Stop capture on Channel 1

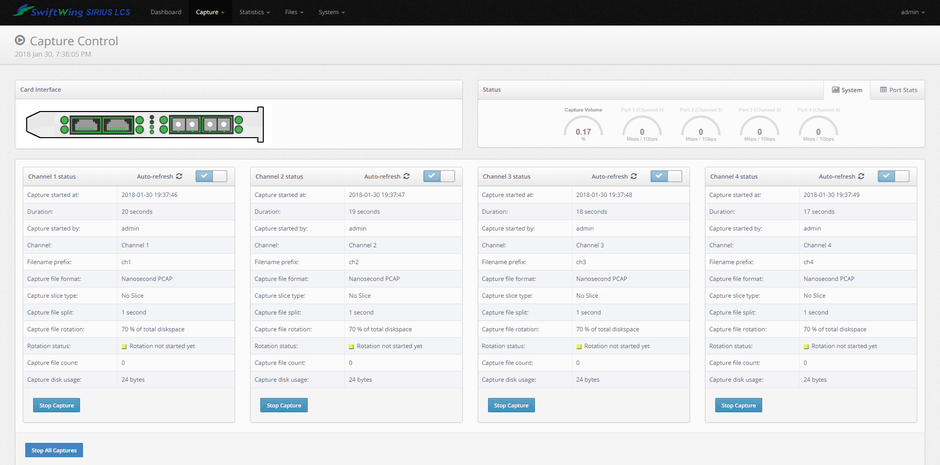(57, 405)
